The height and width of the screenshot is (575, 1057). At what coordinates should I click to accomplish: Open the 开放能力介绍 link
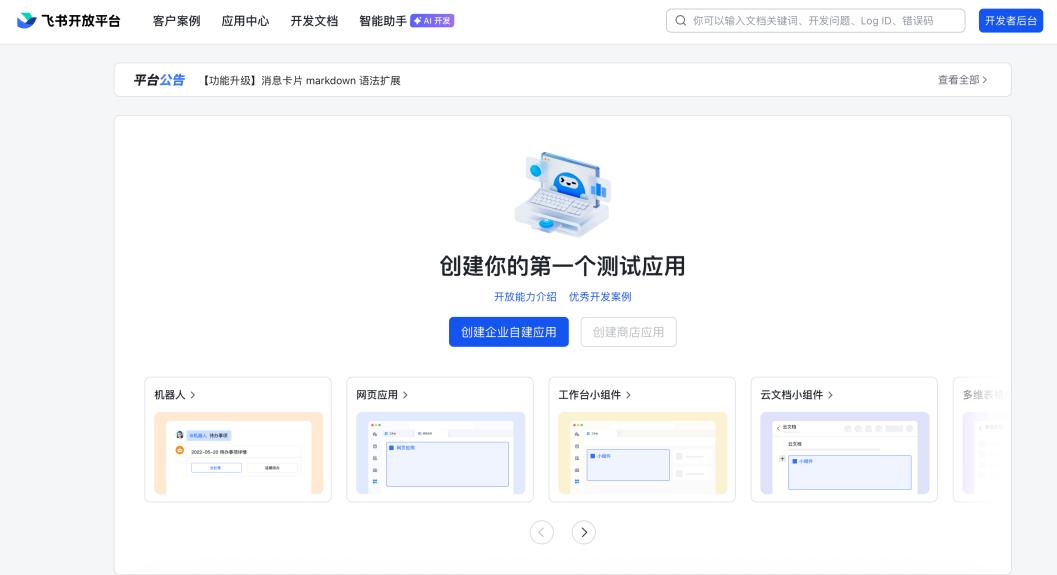pos(525,297)
